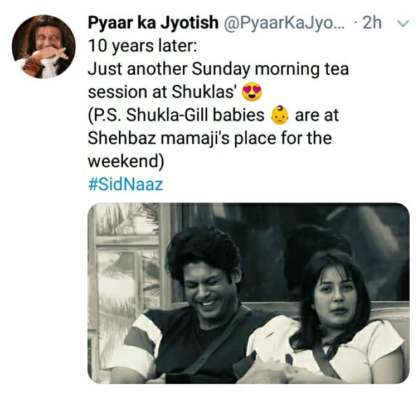Image resolution: width=418 pixels, height=400 pixels.
Task: Open the Pyaar ka Jyotish profile avatar
Action: click(x=43, y=46)
